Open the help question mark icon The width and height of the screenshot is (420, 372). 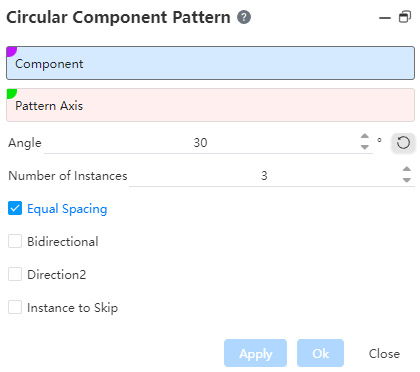[244, 17]
